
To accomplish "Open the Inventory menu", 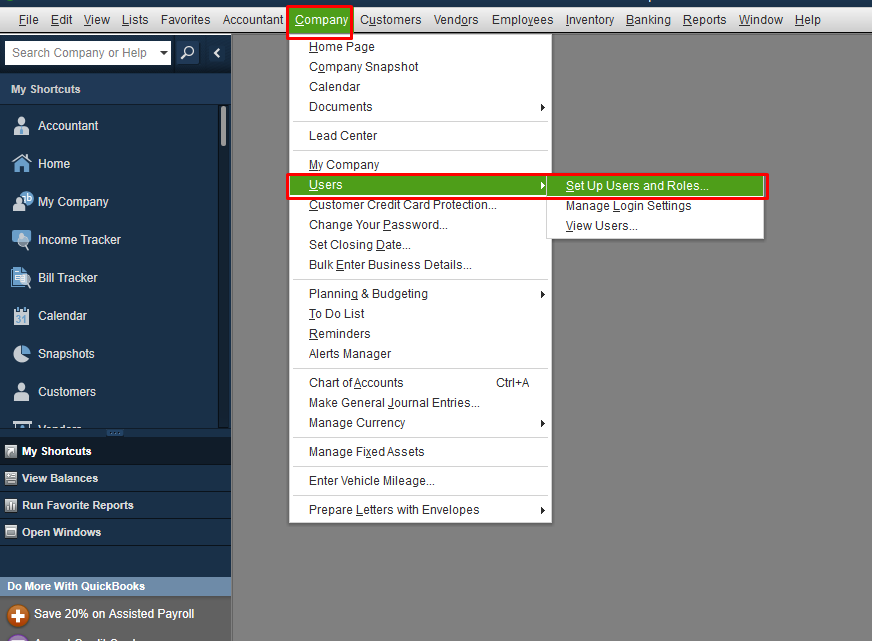I will pyautogui.click(x=589, y=20).
